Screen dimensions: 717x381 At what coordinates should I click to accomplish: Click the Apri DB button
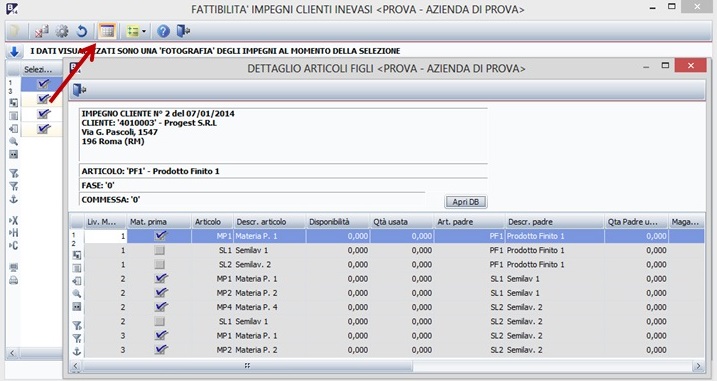(466, 202)
